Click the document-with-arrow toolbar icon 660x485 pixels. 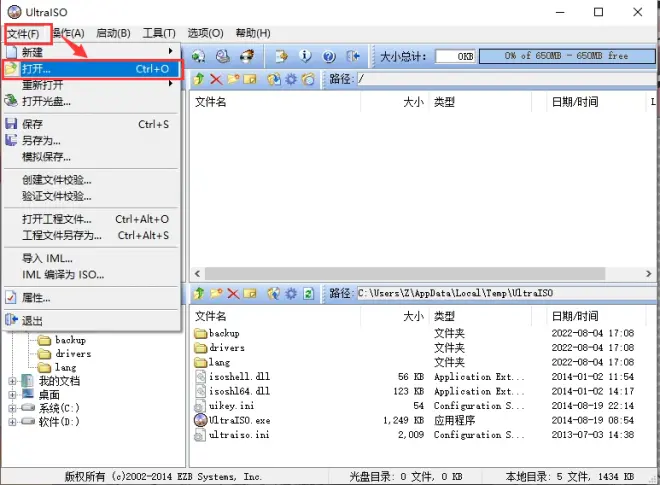[281, 56]
